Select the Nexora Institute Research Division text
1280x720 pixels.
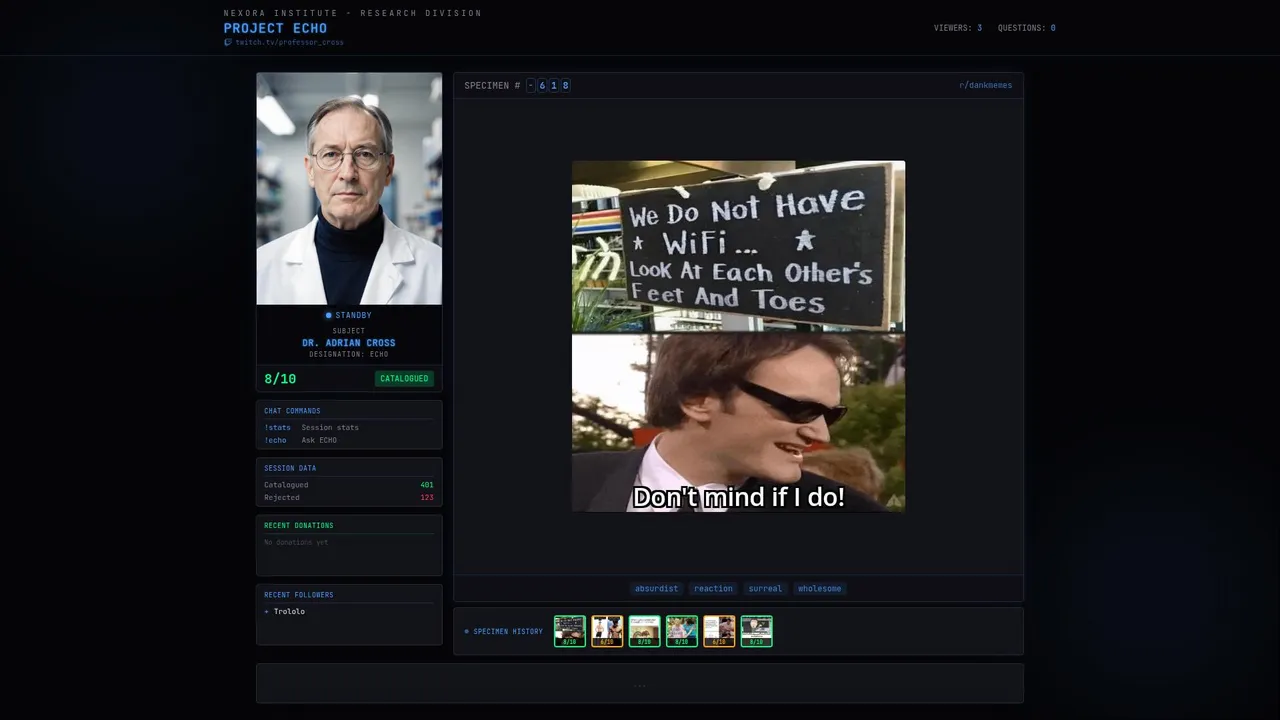pyautogui.click(x=352, y=13)
